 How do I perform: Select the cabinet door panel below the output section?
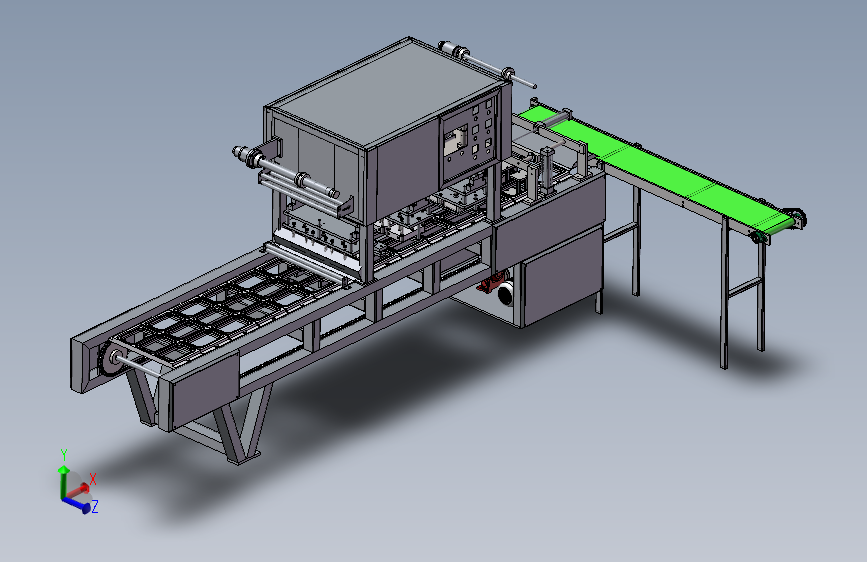561,276
